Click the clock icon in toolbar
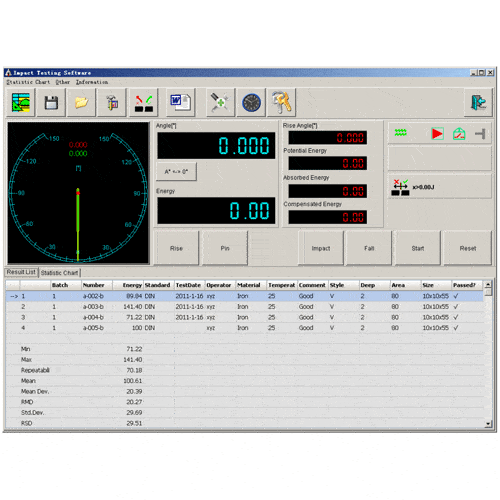 pyautogui.click(x=251, y=102)
